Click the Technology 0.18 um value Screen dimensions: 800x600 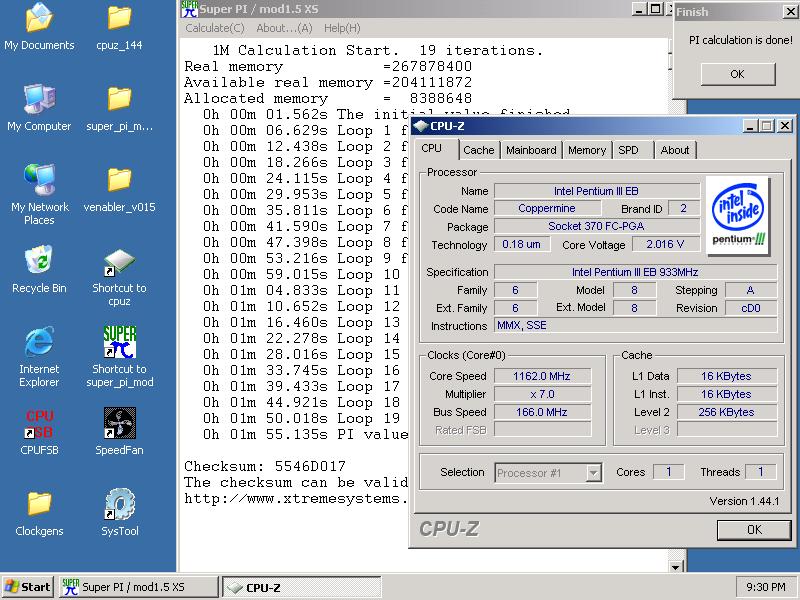(x=521, y=244)
